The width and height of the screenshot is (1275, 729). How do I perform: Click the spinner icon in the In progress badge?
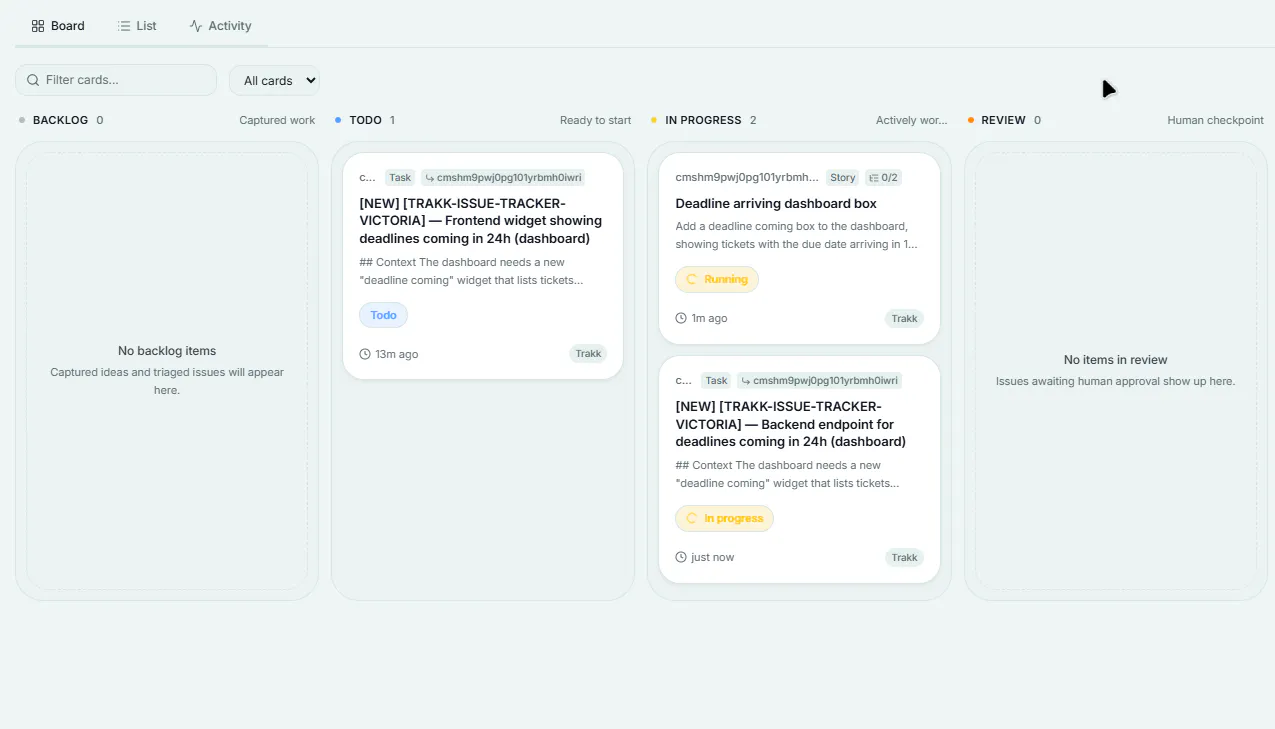click(x=691, y=519)
